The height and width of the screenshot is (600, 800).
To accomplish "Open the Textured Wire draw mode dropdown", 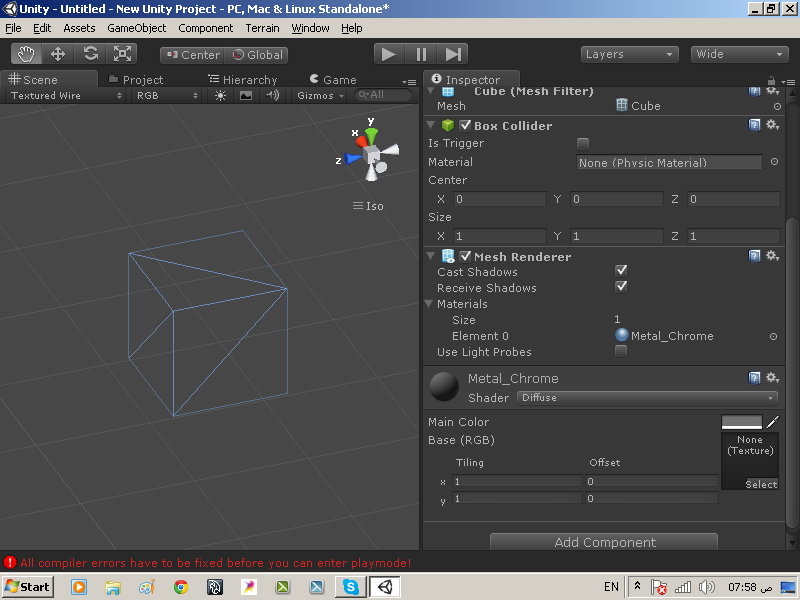I will click(66, 95).
